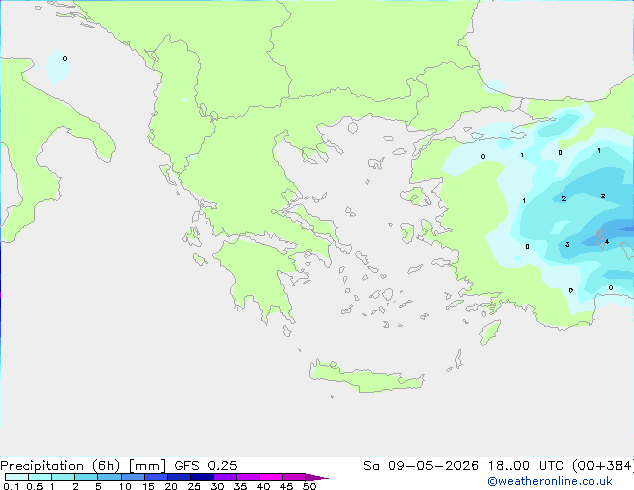The width and height of the screenshot is (634, 490).
Task: Click the legend label '35'
Action: coord(240,486)
